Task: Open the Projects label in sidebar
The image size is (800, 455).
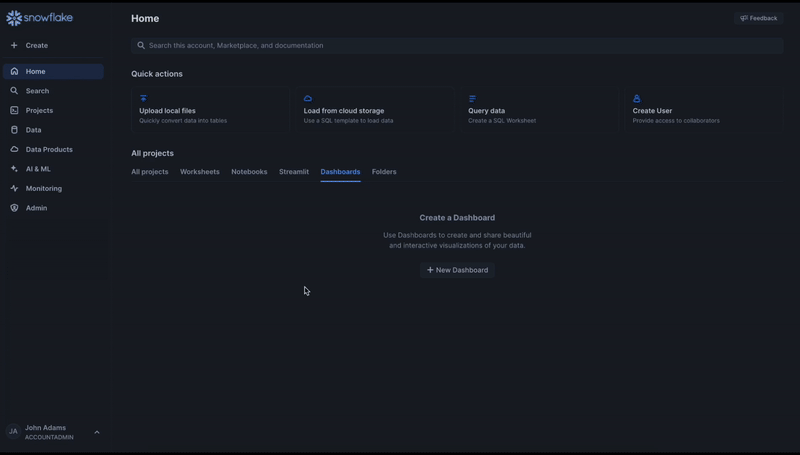Action: point(39,110)
